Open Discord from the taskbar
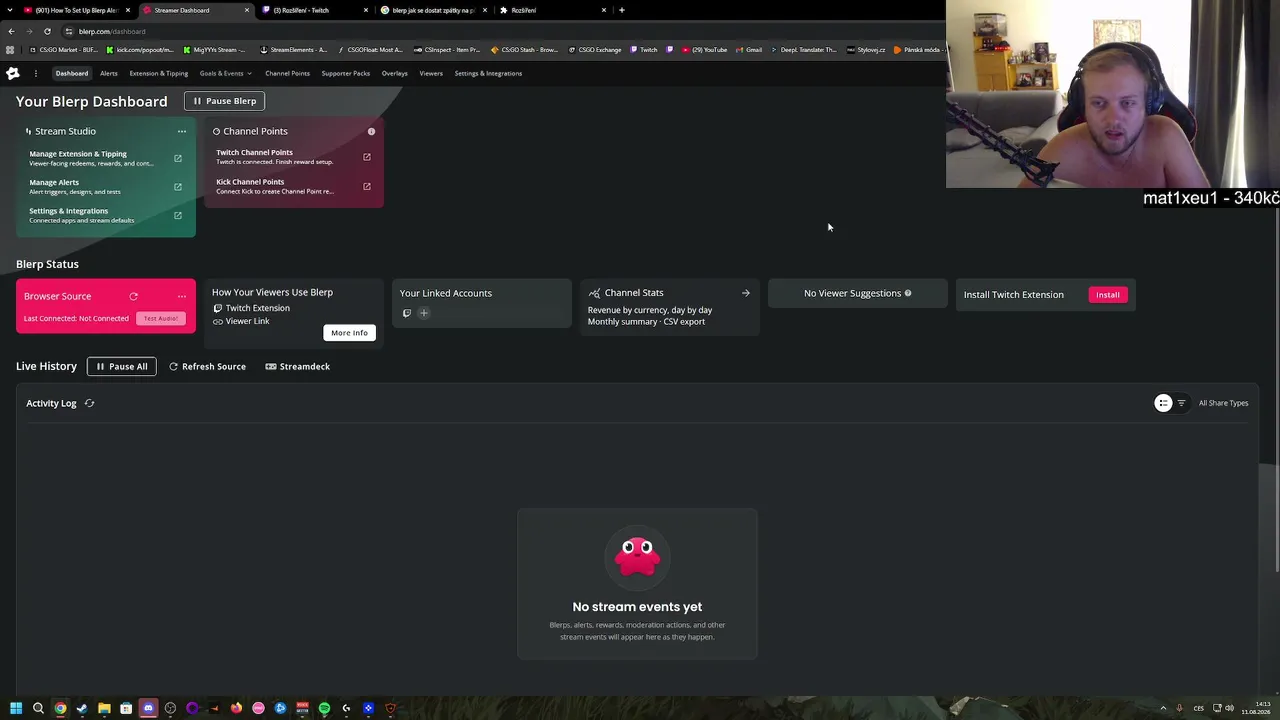 click(x=148, y=708)
